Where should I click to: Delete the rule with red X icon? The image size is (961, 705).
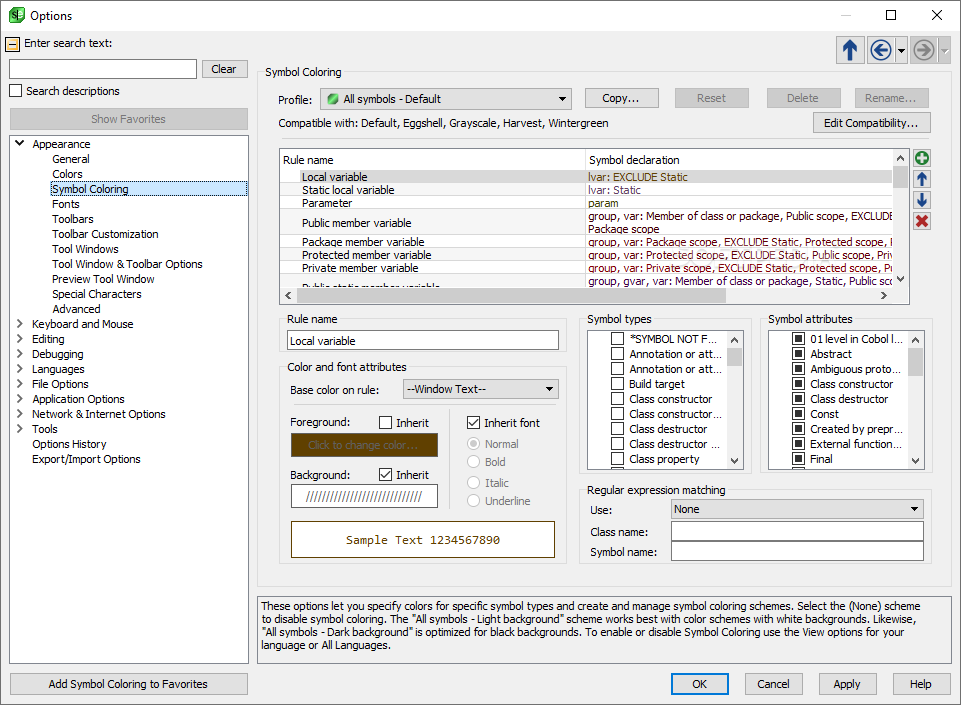[922, 221]
